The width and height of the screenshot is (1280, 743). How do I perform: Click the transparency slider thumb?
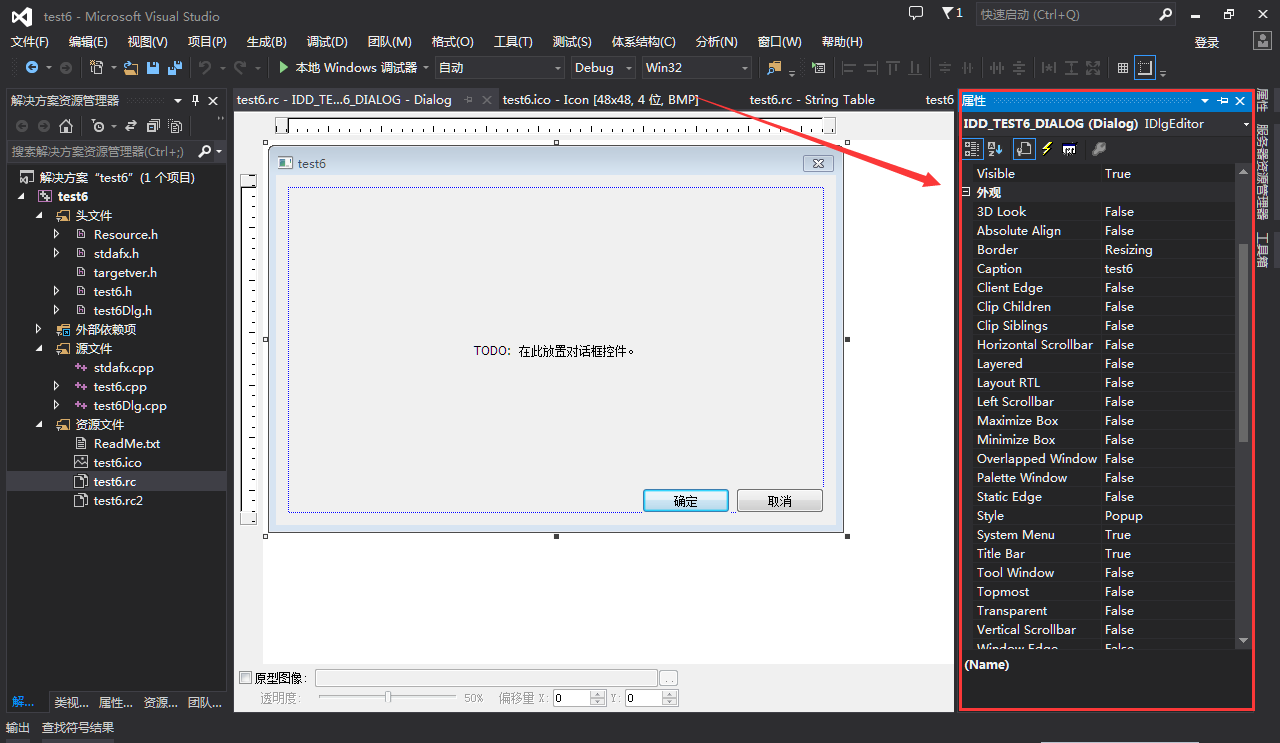pyautogui.click(x=388, y=696)
